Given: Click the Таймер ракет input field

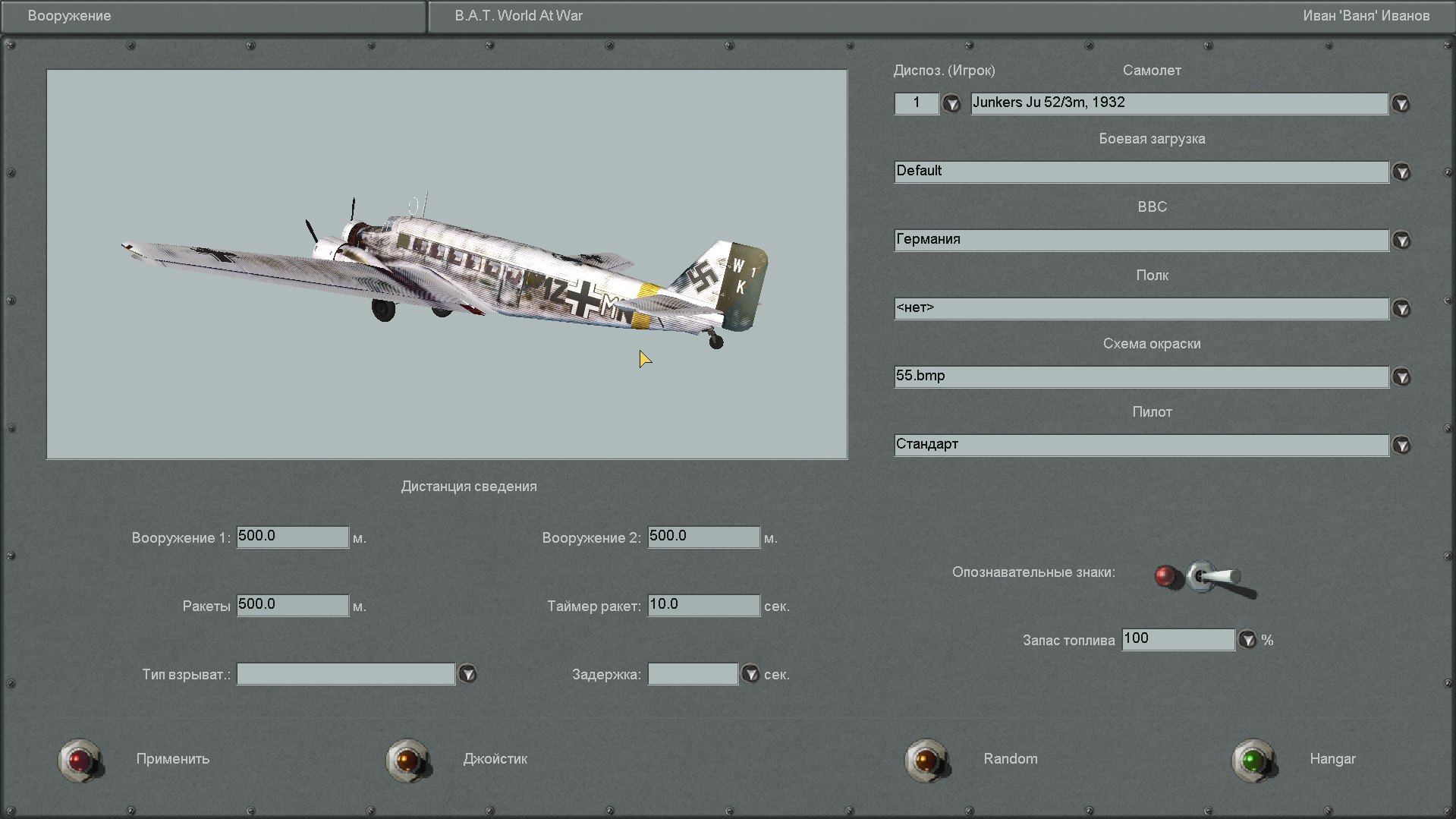Looking at the screenshot, I should 704,605.
